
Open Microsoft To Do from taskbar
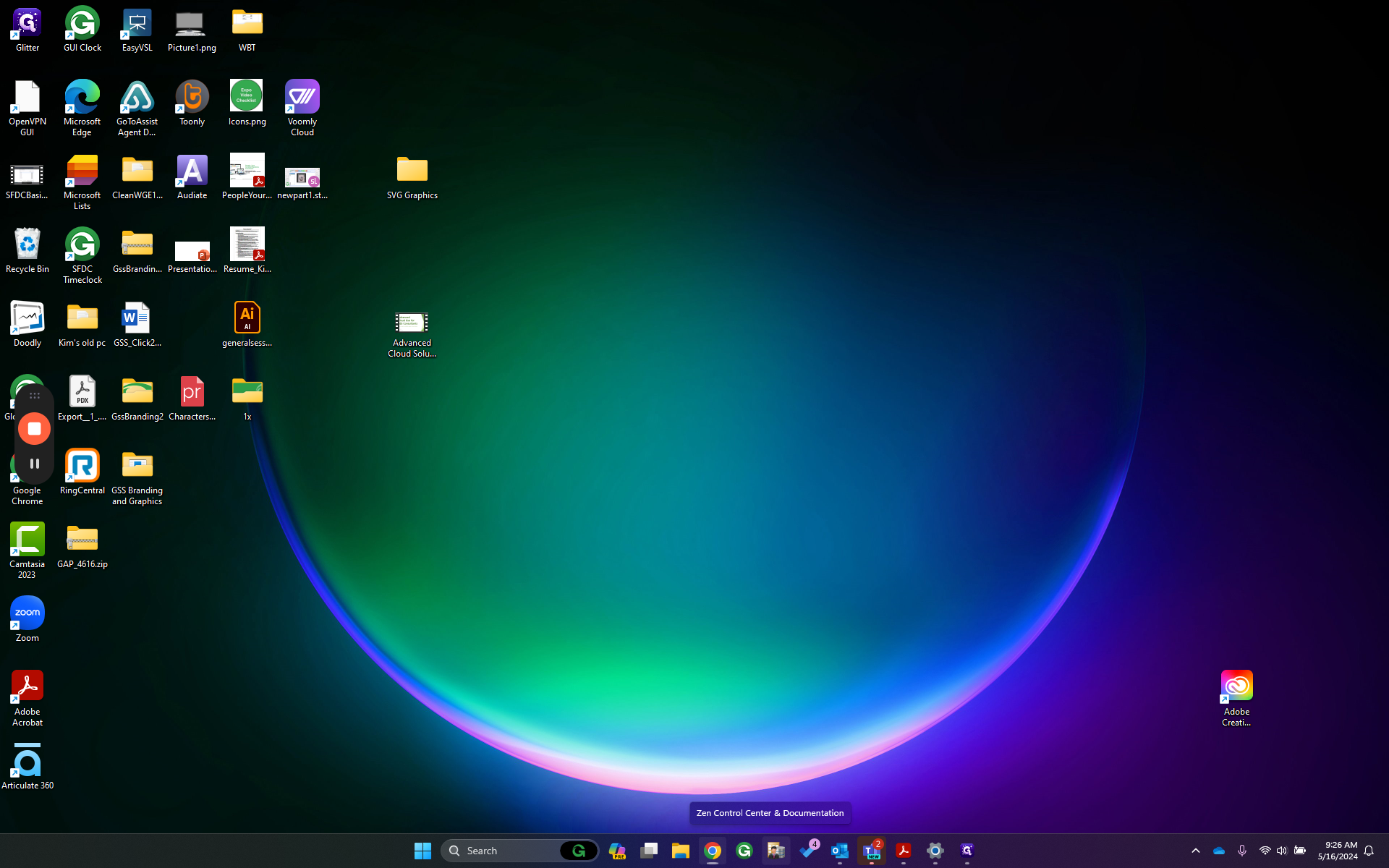[x=808, y=851]
